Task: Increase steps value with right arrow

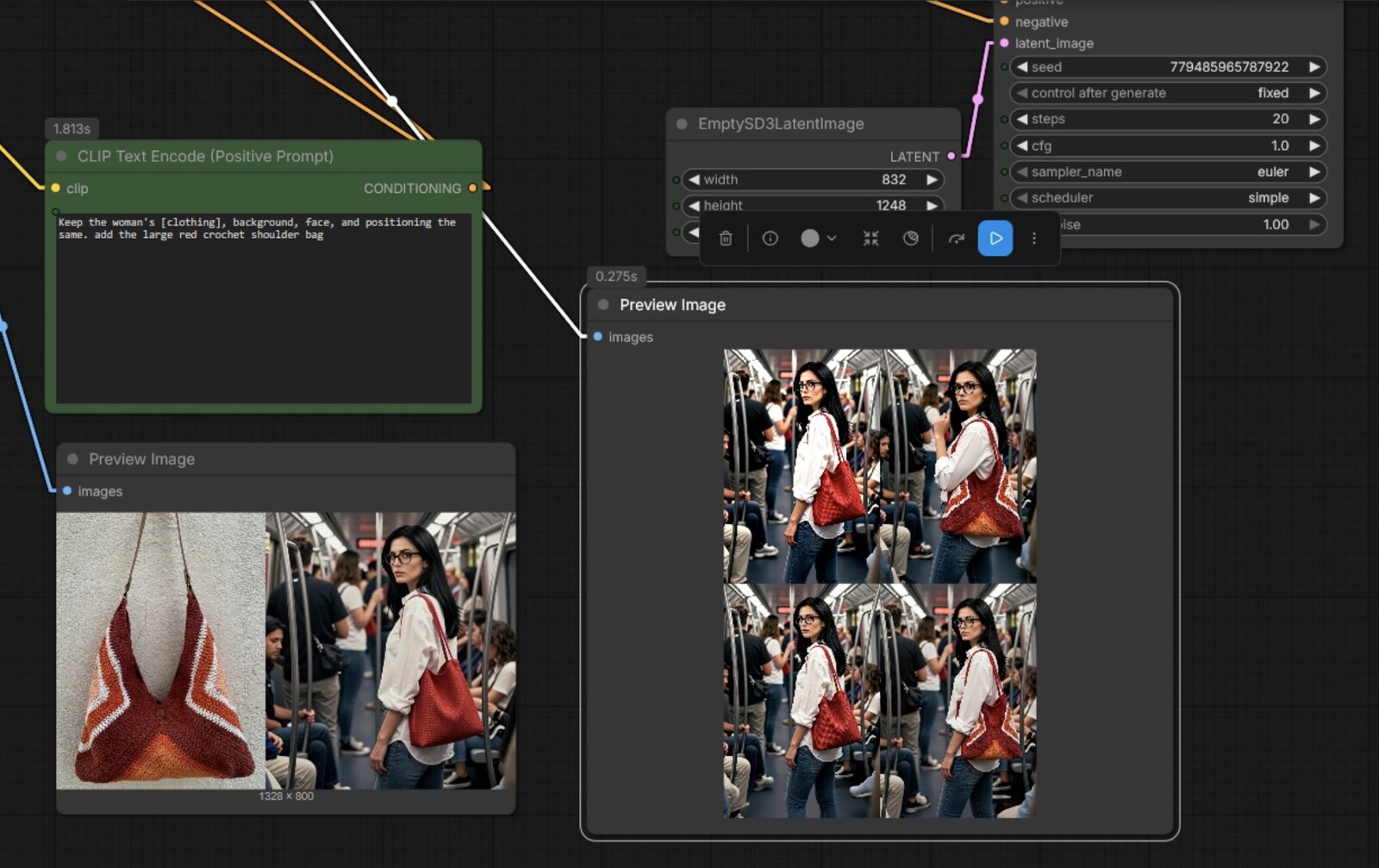Action: click(1314, 119)
